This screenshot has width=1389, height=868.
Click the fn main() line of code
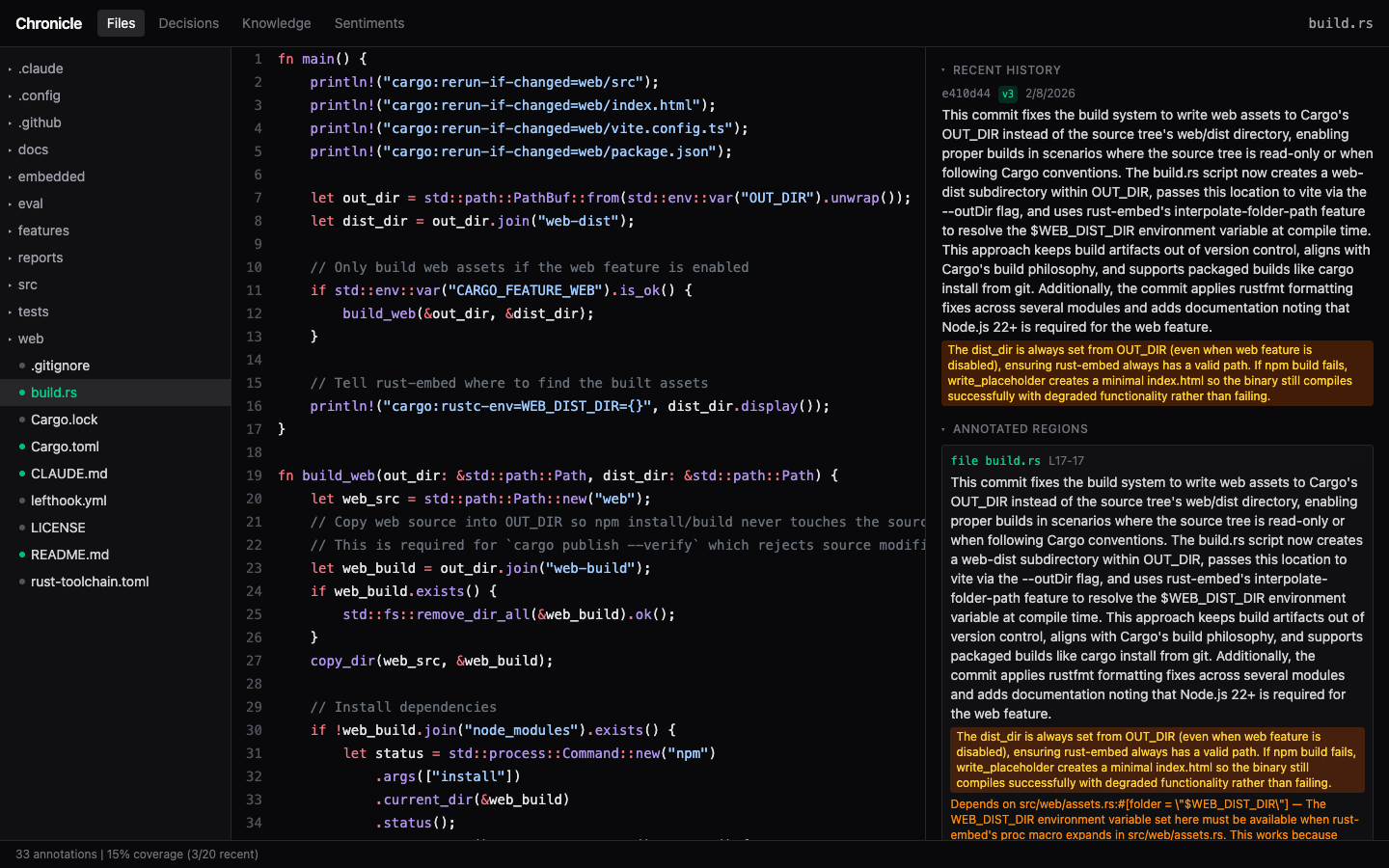click(x=322, y=59)
